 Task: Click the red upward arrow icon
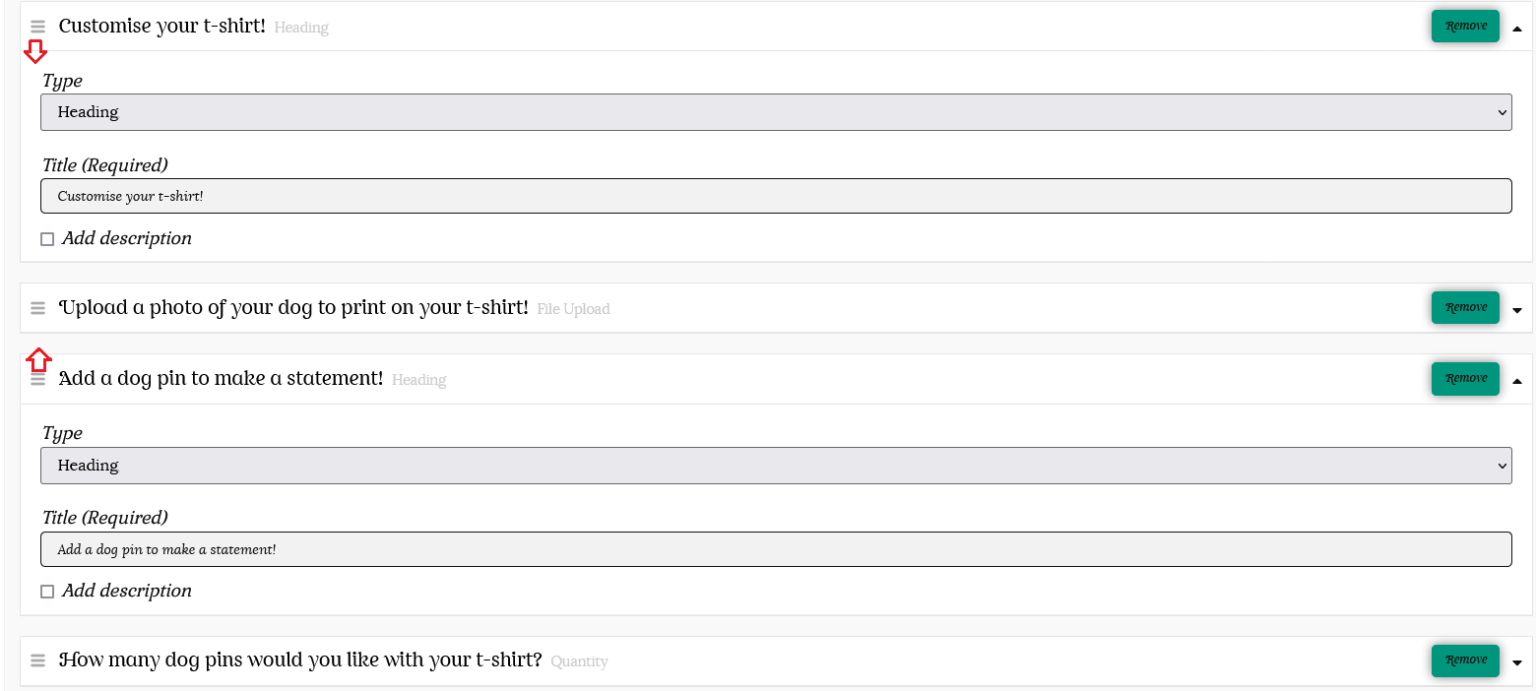(x=38, y=358)
